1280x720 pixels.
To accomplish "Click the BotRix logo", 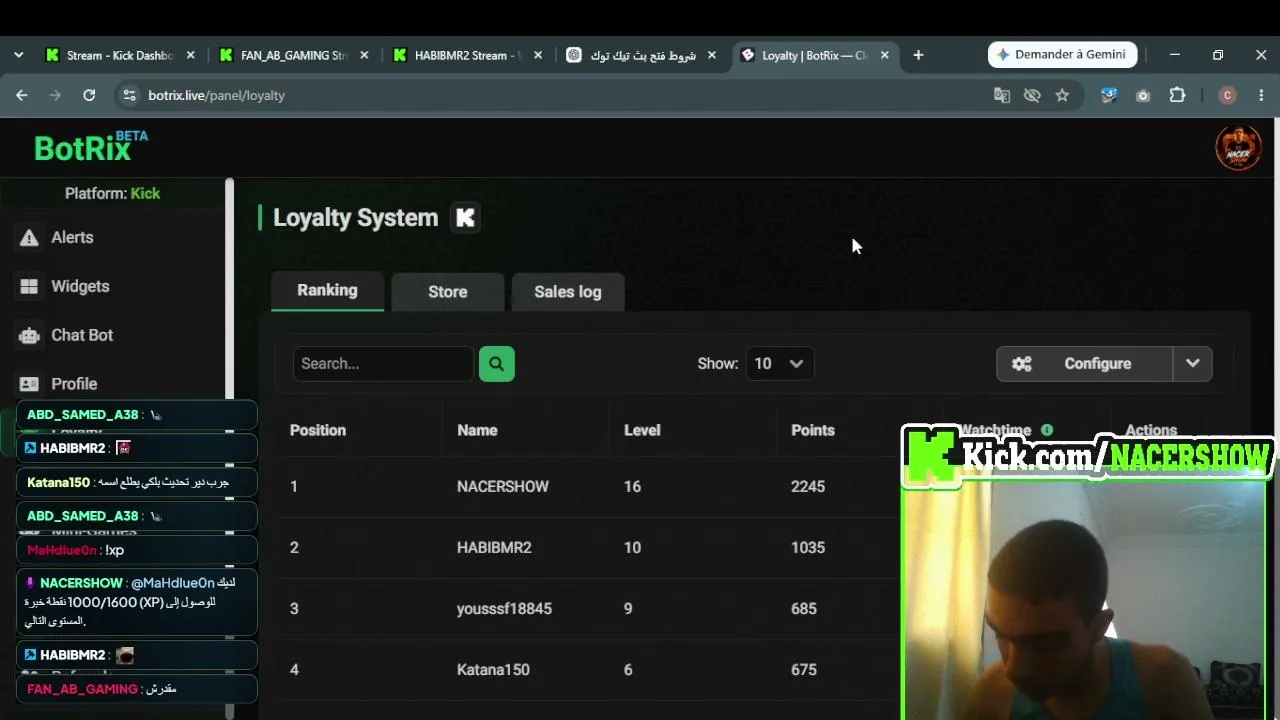I will pos(90,147).
